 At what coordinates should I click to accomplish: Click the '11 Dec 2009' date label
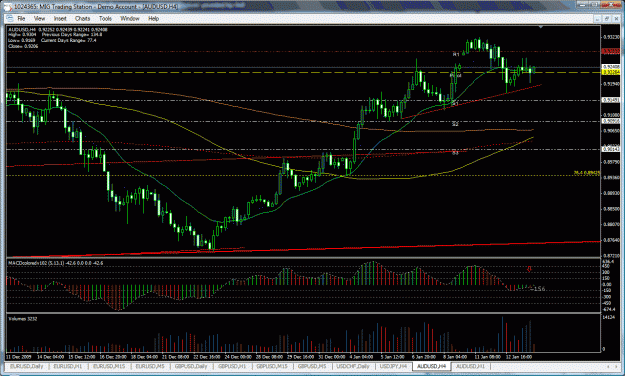click(18, 357)
